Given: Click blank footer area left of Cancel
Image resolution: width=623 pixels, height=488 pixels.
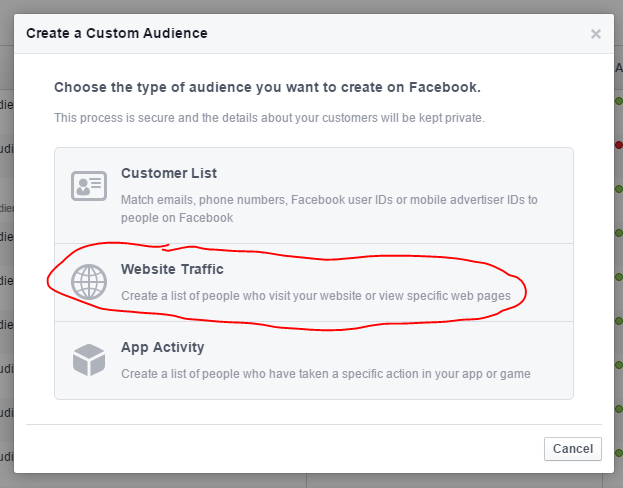Looking at the screenshot, I should [278, 449].
